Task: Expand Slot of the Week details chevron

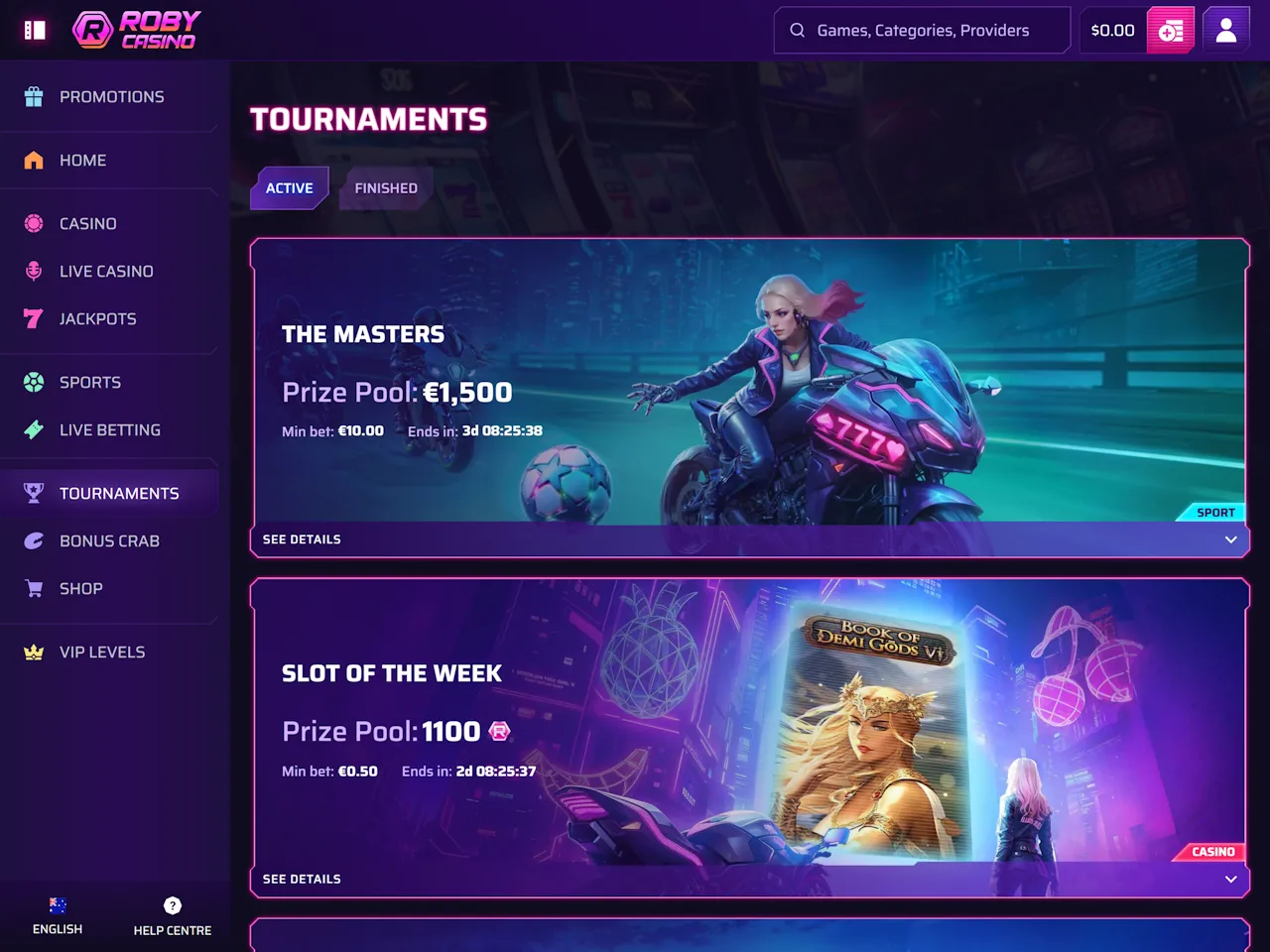Action: (x=1230, y=879)
